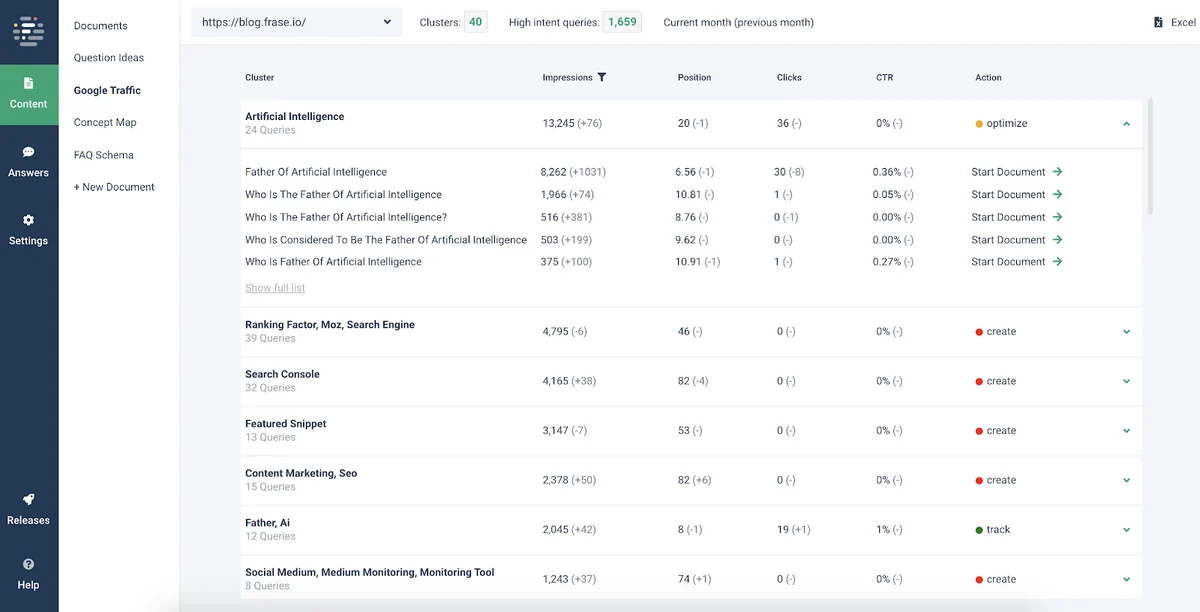
Task: Collapse the Artificial Intelligence cluster
Action: pyautogui.click(x=1126, y=124)
